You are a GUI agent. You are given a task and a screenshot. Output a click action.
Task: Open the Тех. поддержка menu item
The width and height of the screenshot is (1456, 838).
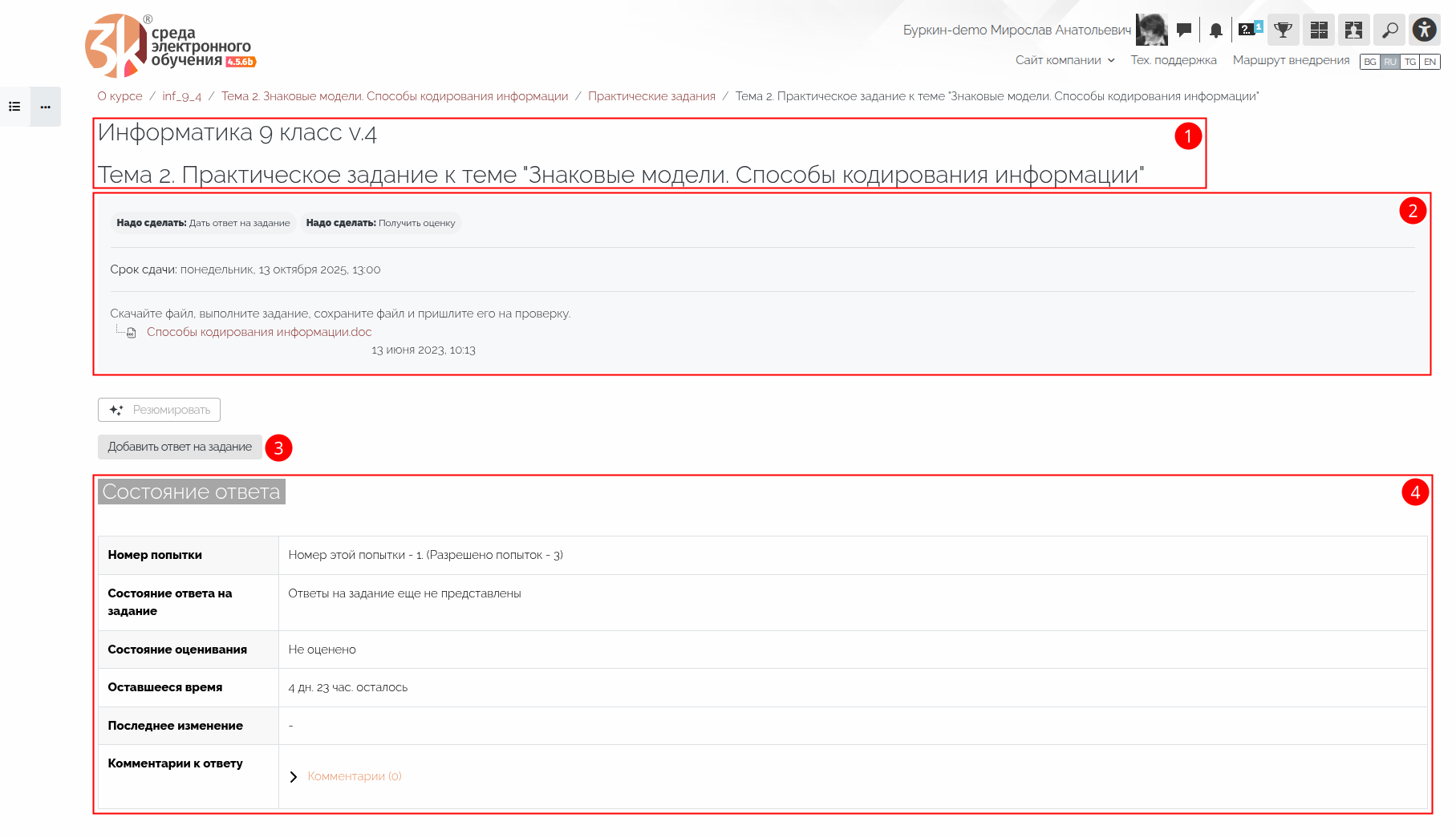[x=1173, y=60]
